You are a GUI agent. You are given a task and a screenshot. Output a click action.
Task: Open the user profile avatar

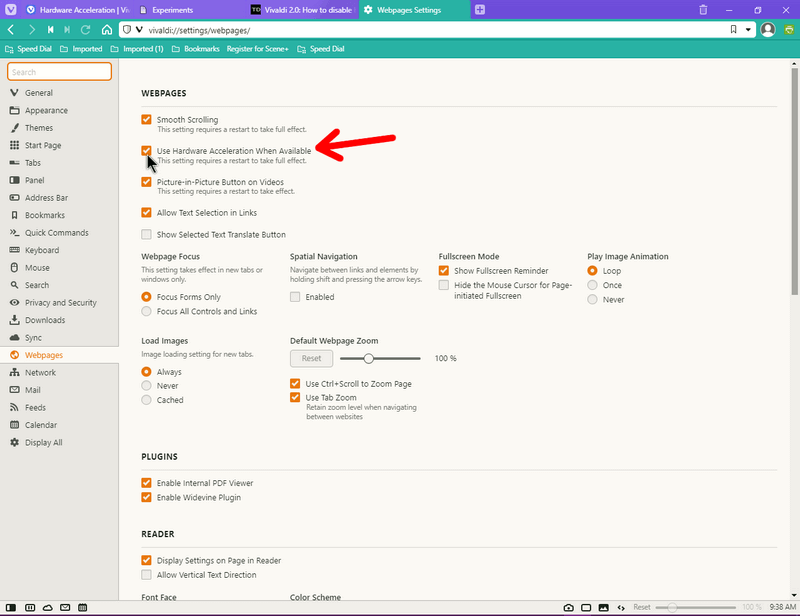click(768, 30)
